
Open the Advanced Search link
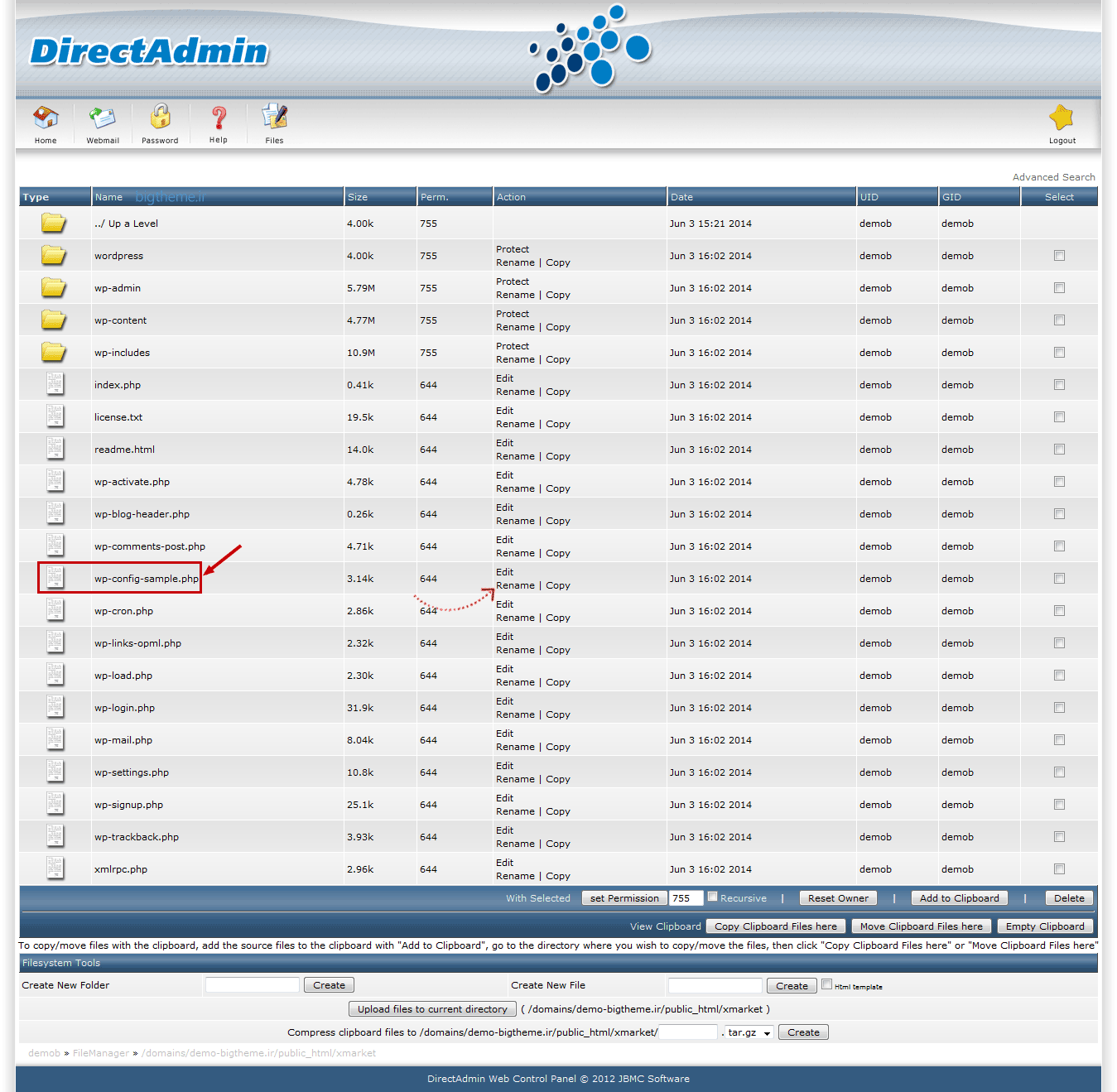1053,177
